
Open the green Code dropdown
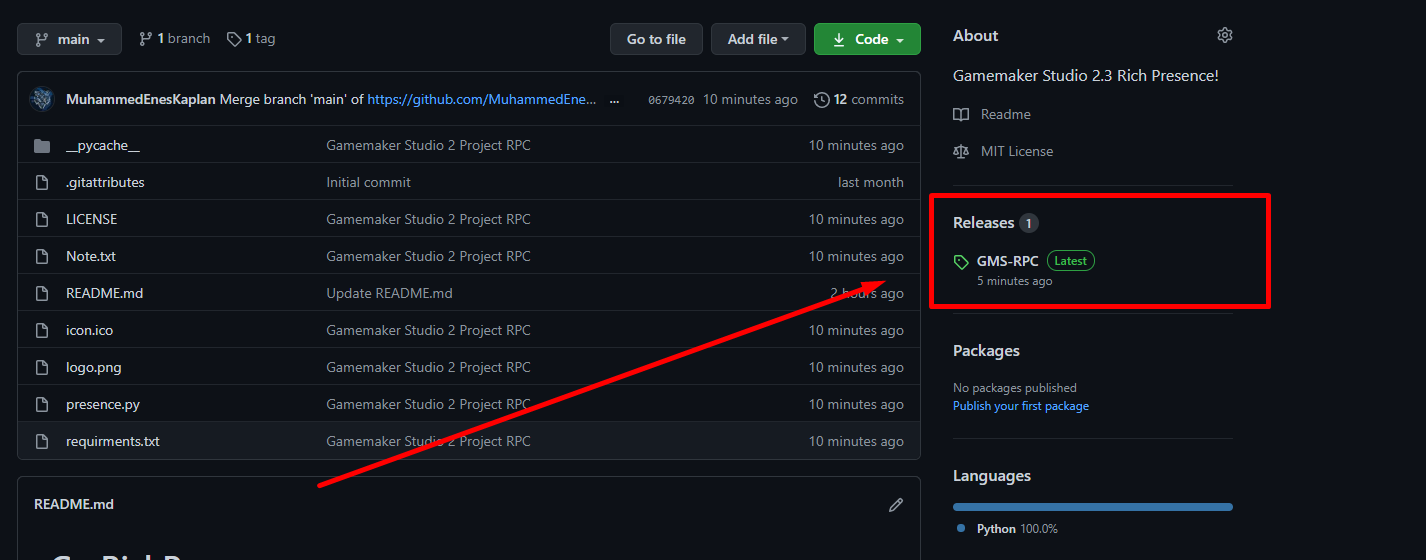867,39
